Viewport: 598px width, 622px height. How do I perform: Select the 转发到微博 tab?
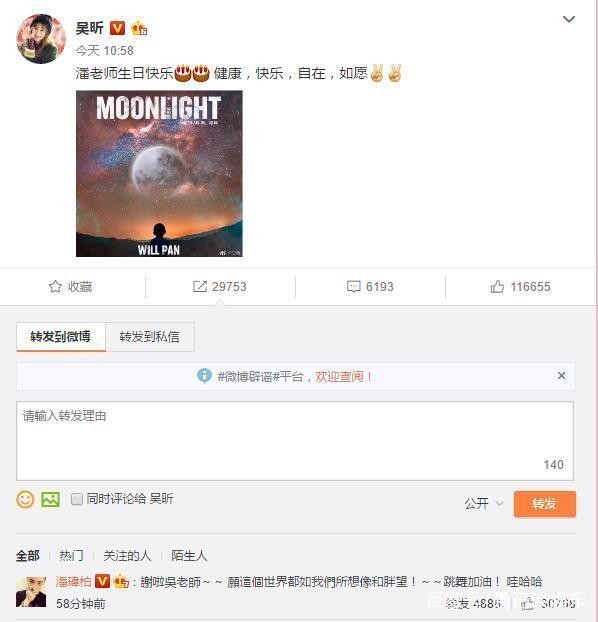click(x=61, y=337)
